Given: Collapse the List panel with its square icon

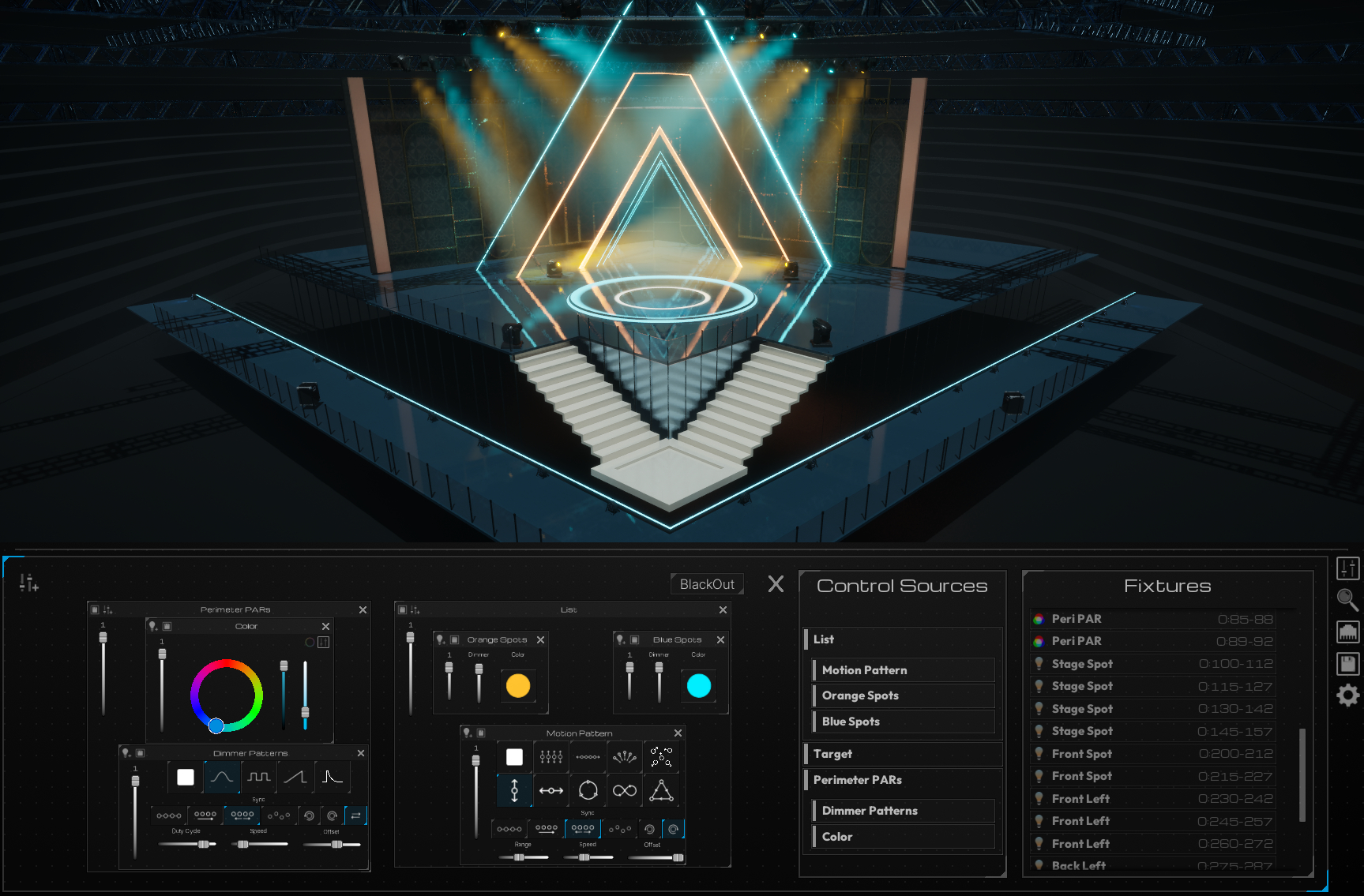Looking at the screenshot, I should pos(402,609).
